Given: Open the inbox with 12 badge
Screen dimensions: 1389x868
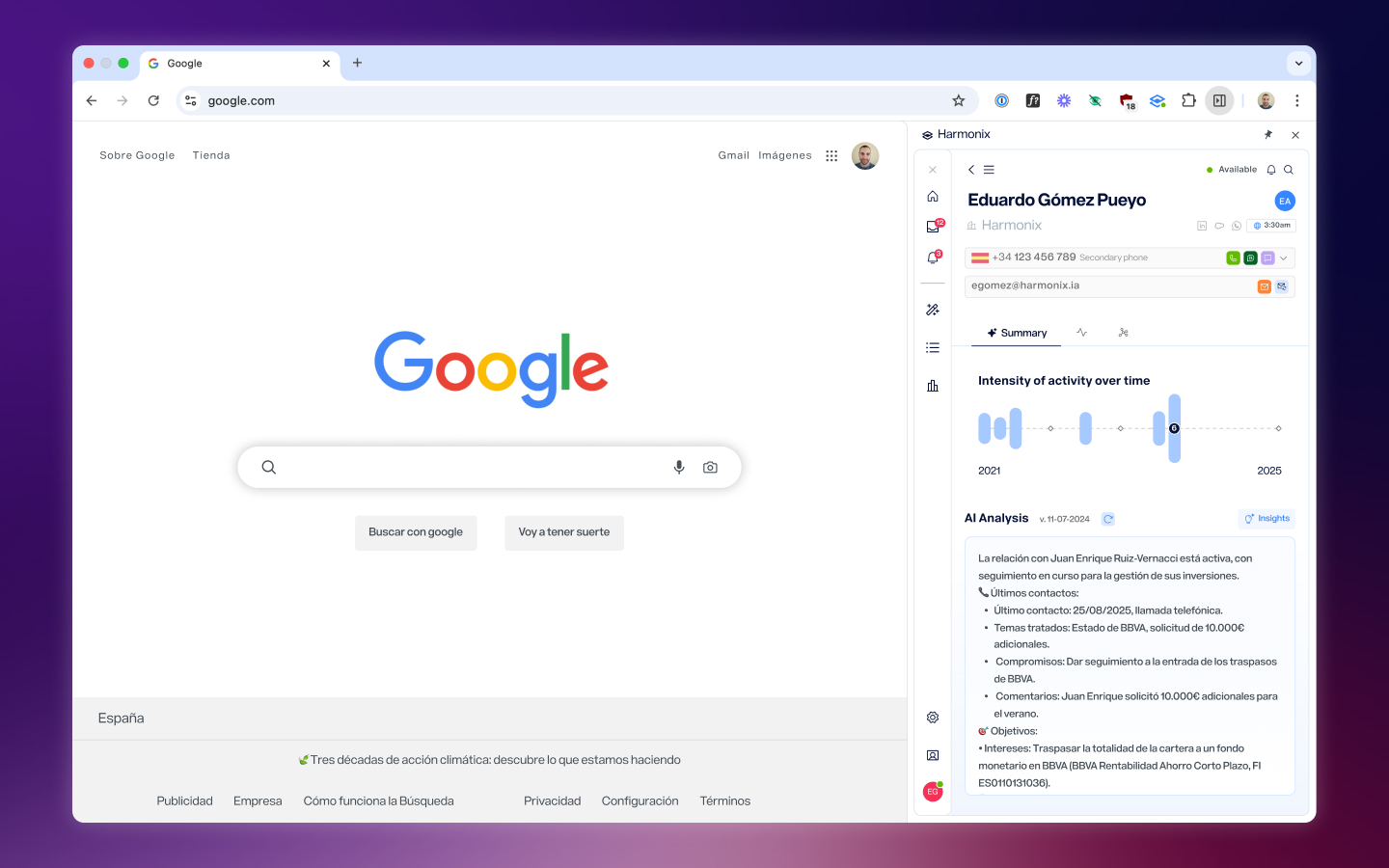Looking at the screenshot, I should click(933, 227).
